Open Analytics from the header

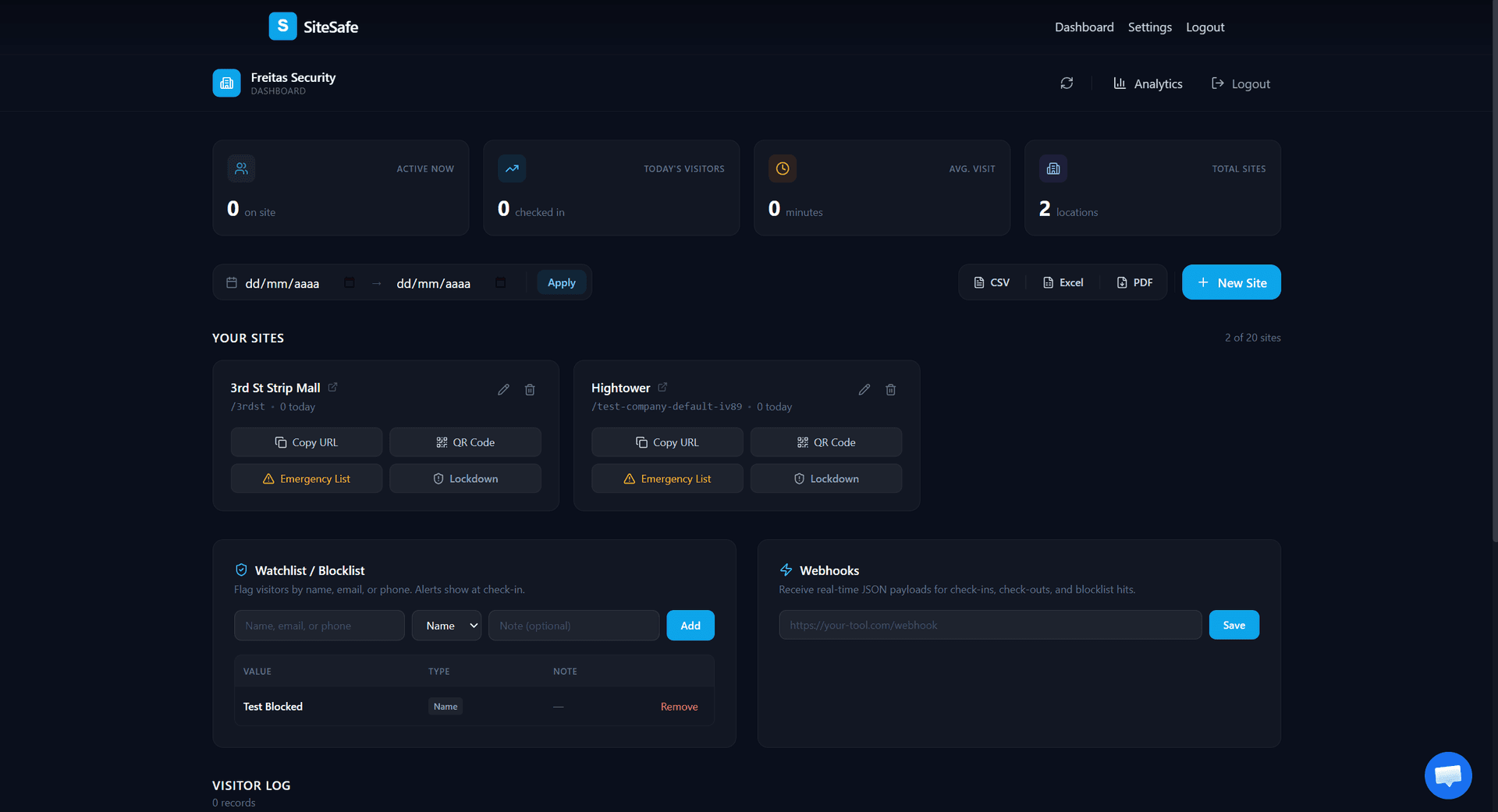coord(1148,83)
